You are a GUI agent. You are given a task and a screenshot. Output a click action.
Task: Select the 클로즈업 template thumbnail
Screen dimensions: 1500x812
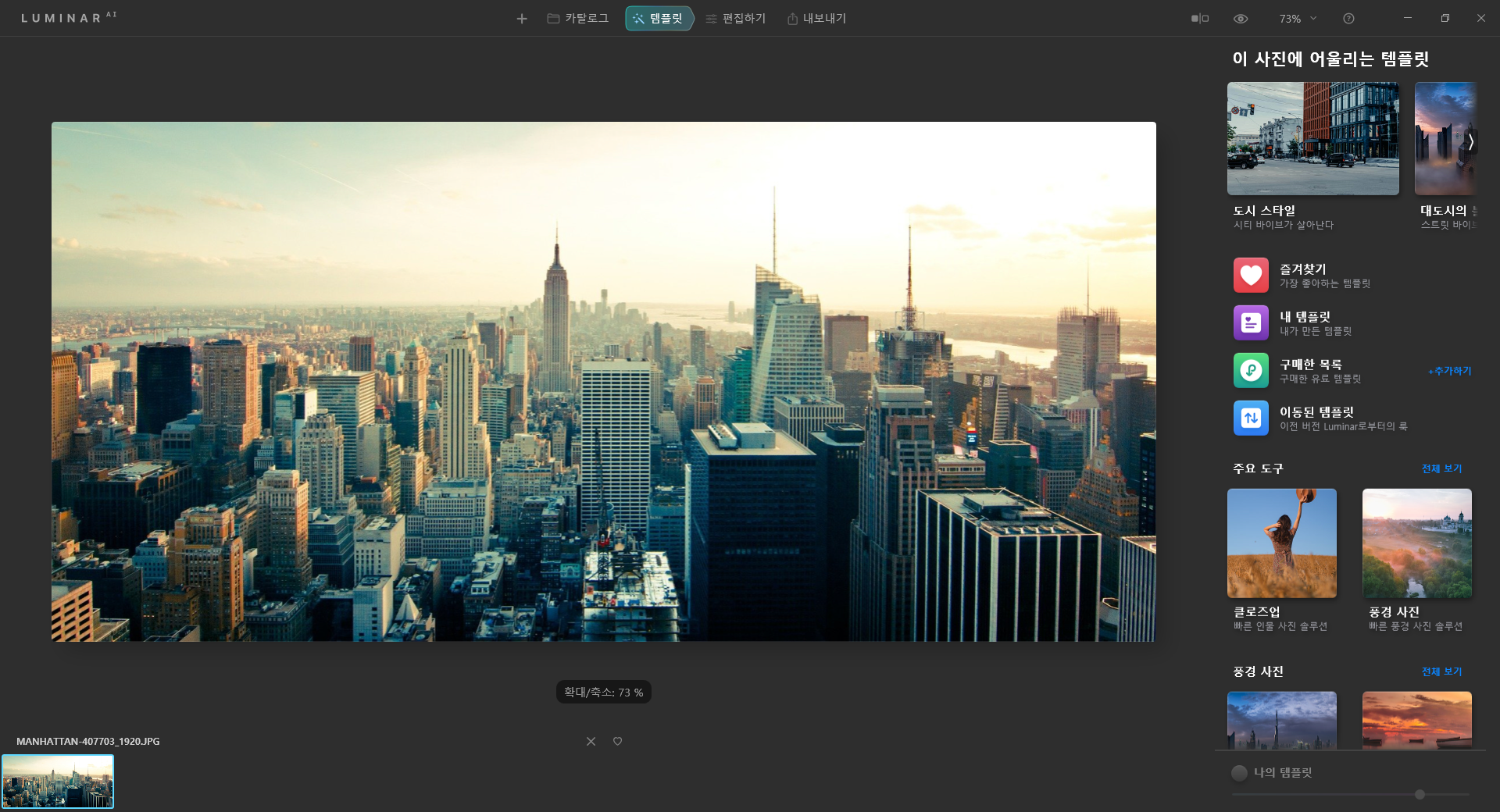coord(1281,543)
